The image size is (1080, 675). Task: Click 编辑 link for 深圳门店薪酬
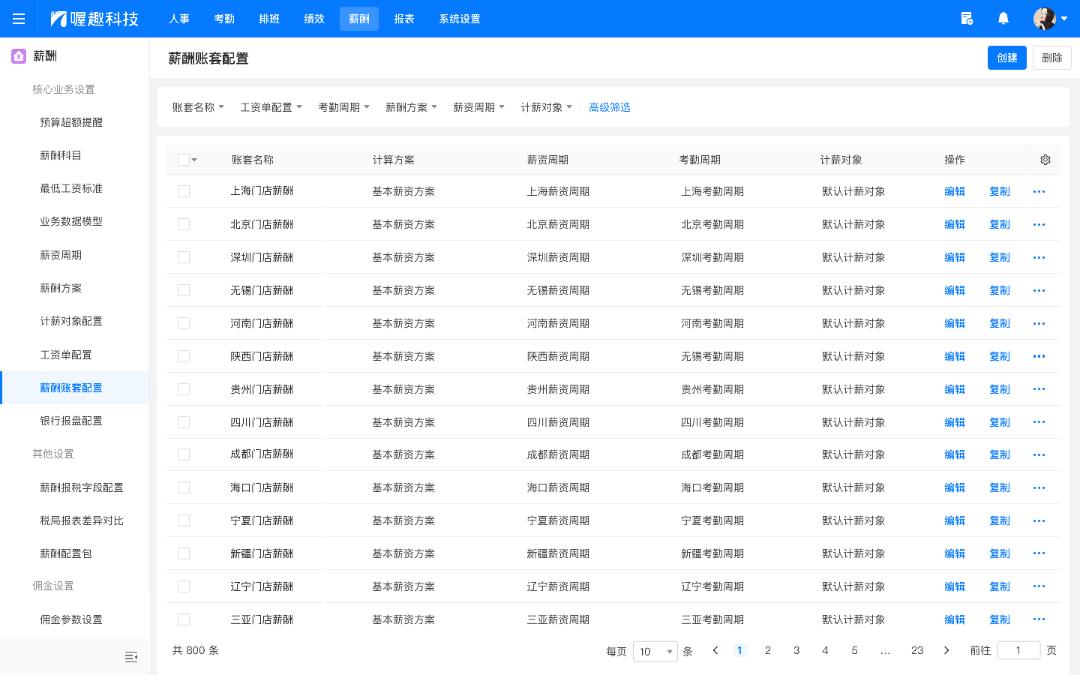954,258
